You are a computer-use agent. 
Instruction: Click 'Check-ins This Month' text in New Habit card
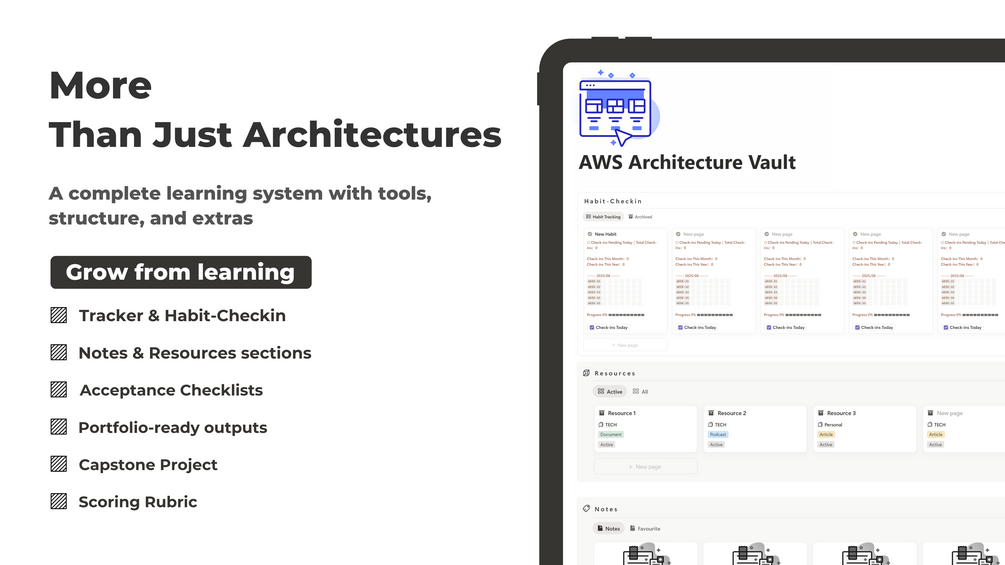(608, 259)
